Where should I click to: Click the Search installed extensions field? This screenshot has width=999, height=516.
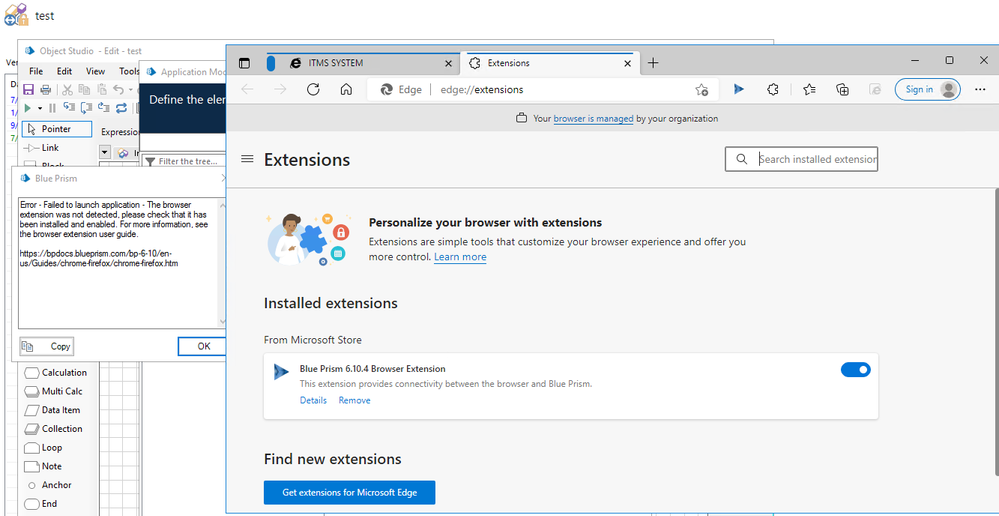tap(815, 159)
